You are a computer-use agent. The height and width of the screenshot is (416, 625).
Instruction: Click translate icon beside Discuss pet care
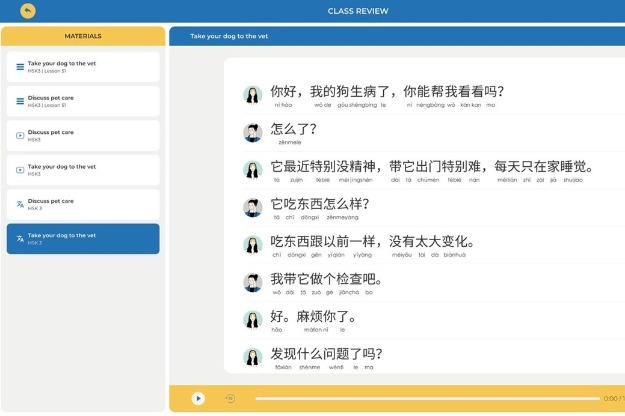(x=20, y=204)
